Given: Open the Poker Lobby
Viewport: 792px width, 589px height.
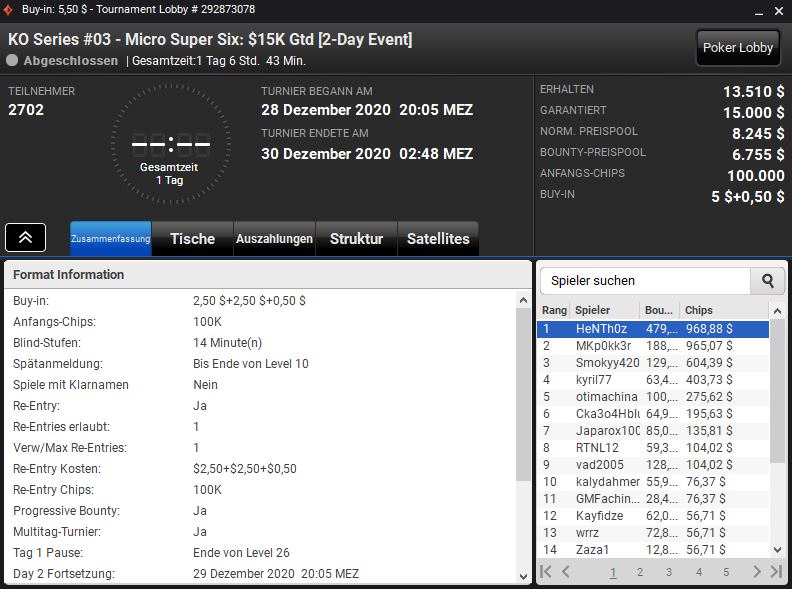Looking at the screenshot, I should pyautogui.click(x=738, y=48).
